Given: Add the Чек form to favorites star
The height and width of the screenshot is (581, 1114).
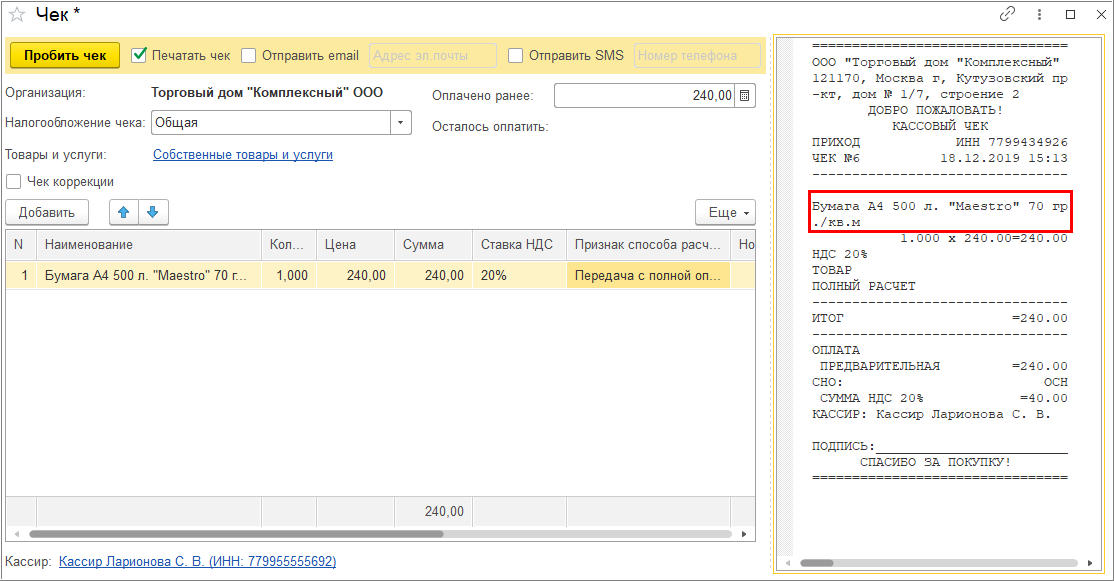Looking at the screenshot, I should point(17,14).
